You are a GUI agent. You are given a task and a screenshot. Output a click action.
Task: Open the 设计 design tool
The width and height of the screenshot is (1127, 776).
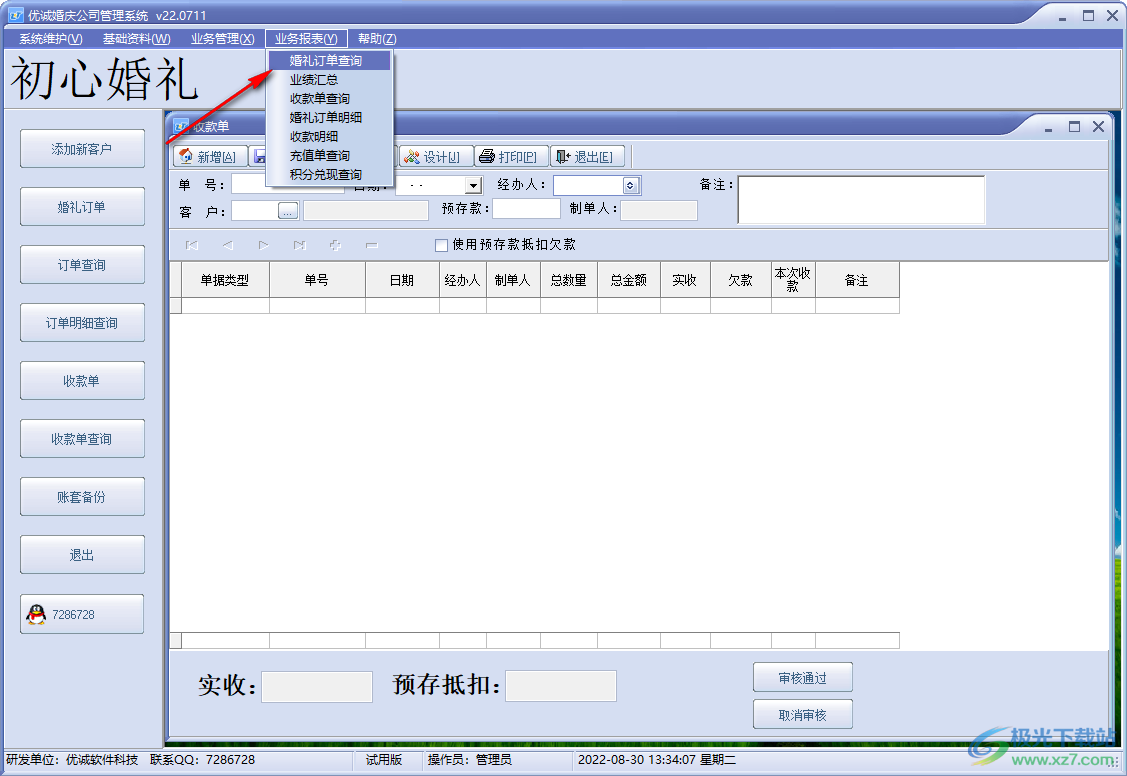[436, 157]
